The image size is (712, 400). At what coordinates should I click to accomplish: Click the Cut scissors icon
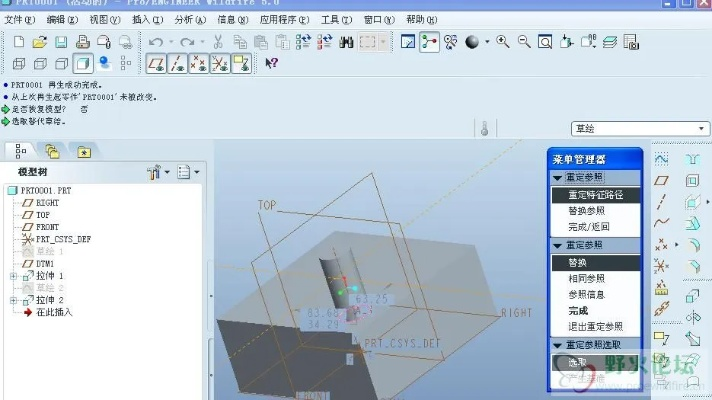[217, 42]
